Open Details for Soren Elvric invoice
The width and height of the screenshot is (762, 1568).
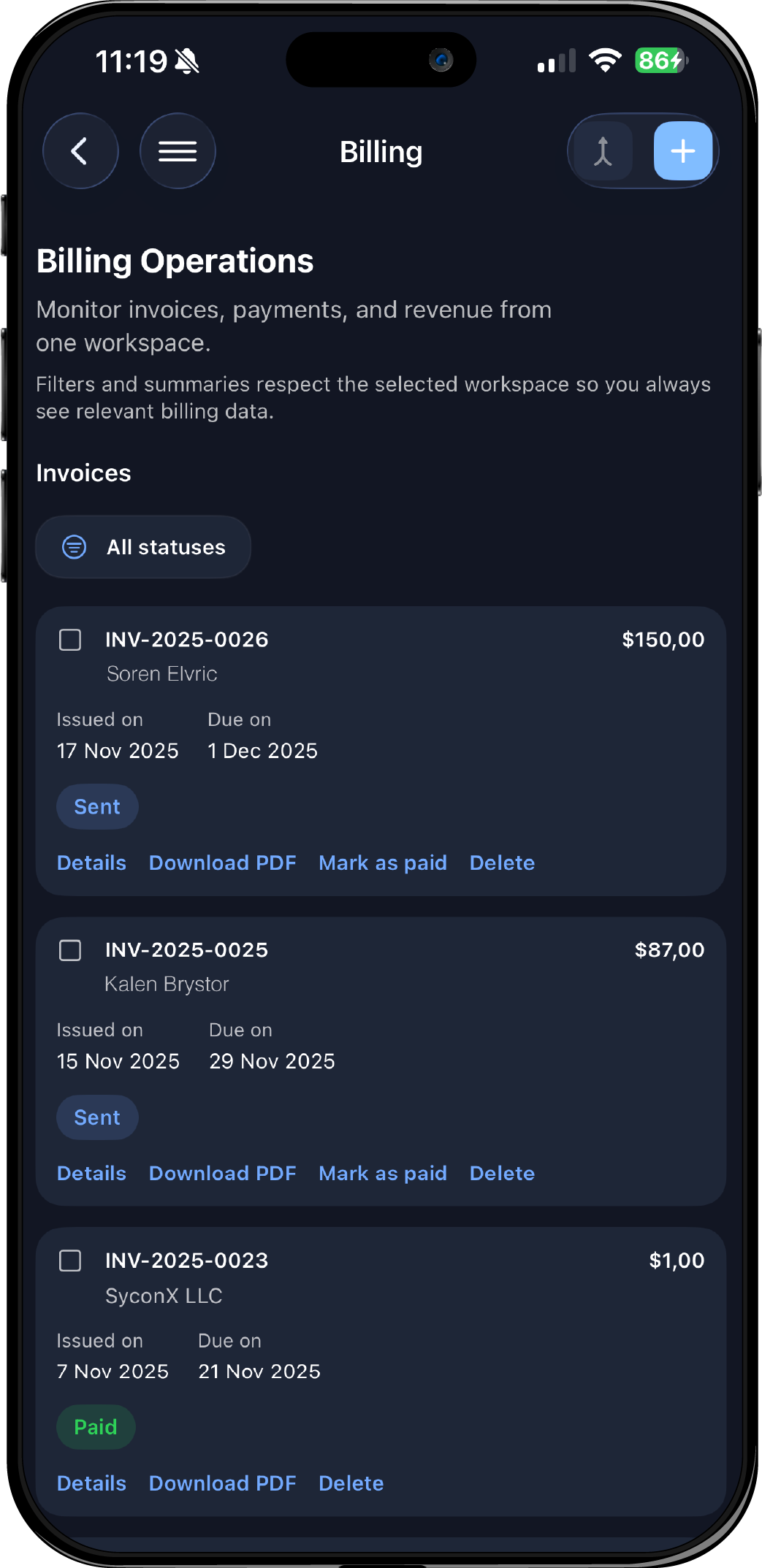(91, 863)
